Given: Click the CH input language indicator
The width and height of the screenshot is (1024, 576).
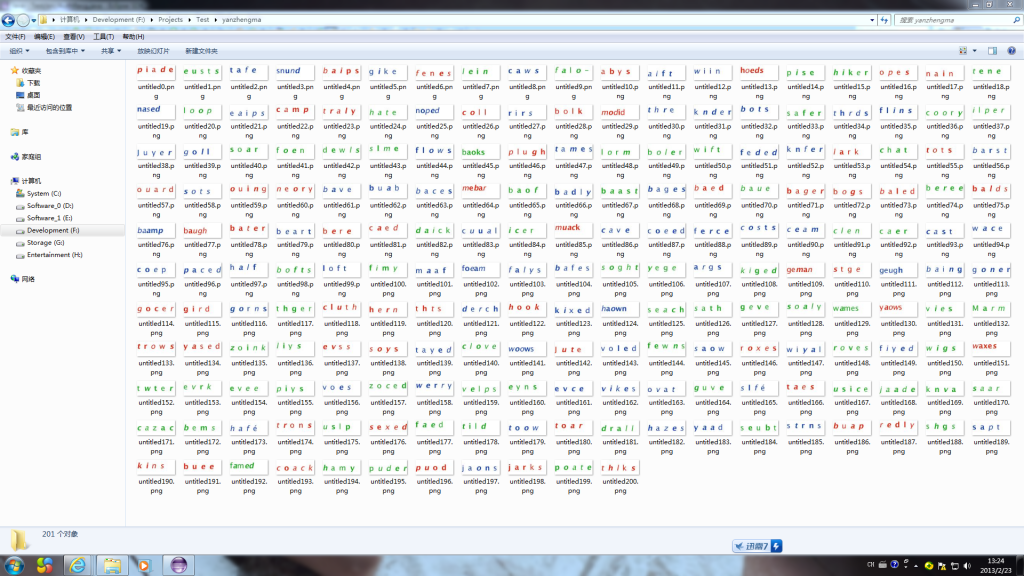Looking at the screenshot, I should [x=871, y=565].
